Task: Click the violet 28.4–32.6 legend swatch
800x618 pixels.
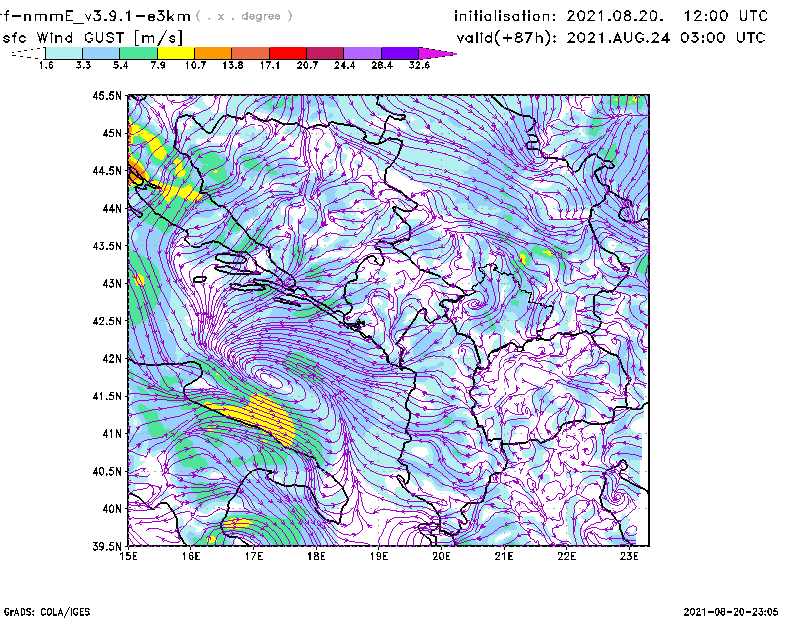Action: point(400,53)
